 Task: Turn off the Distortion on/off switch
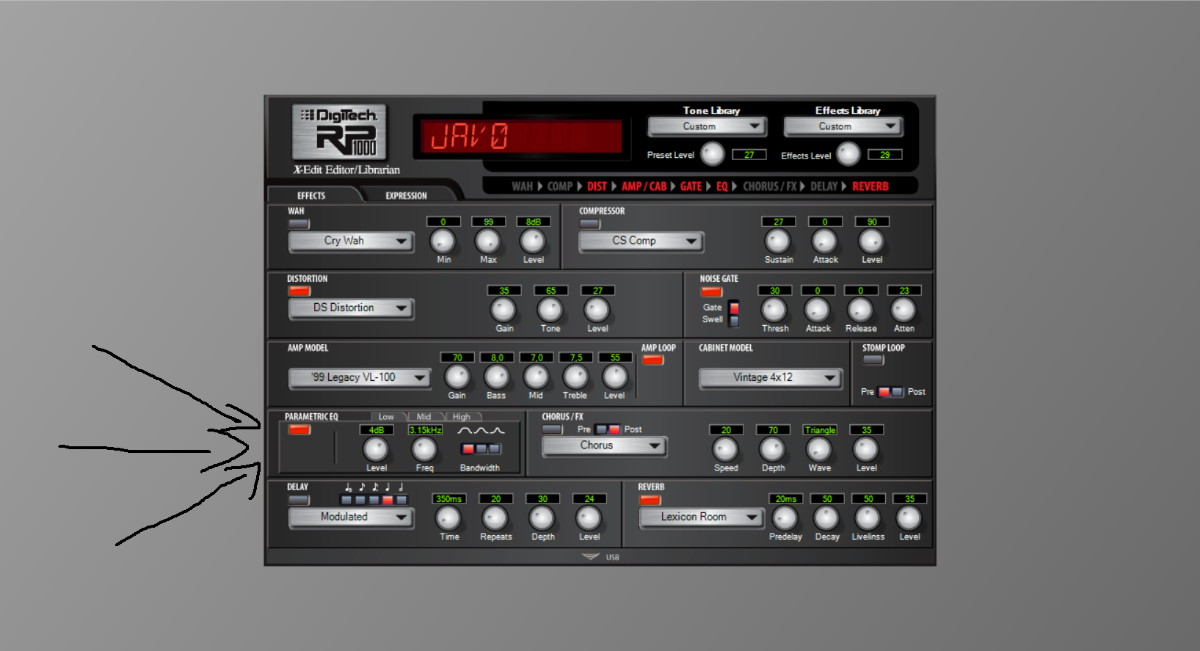click(299, 291)
